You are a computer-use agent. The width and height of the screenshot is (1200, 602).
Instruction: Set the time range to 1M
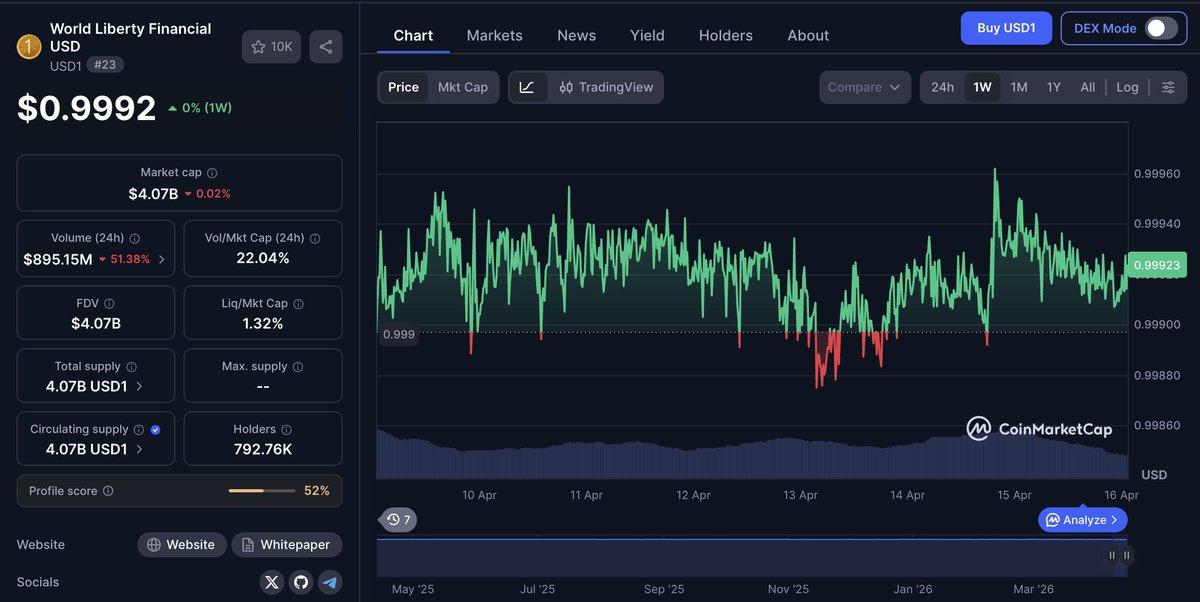(x=1019, y=87)
